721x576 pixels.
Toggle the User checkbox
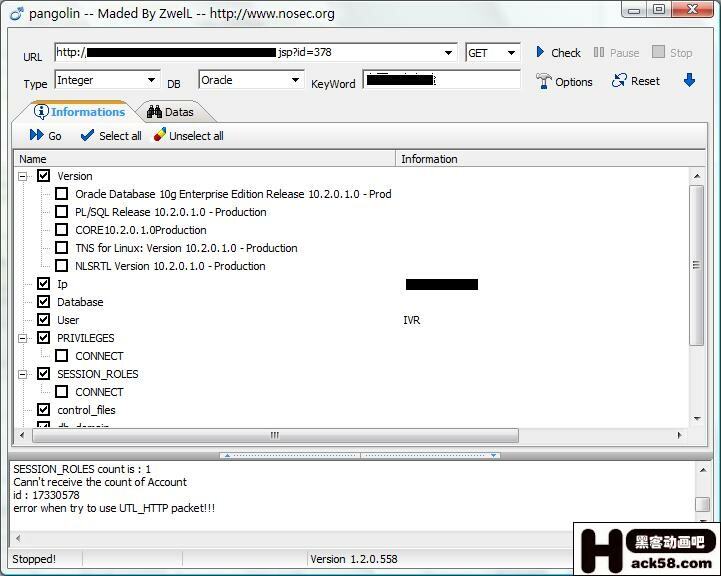[x=44, y=320]
